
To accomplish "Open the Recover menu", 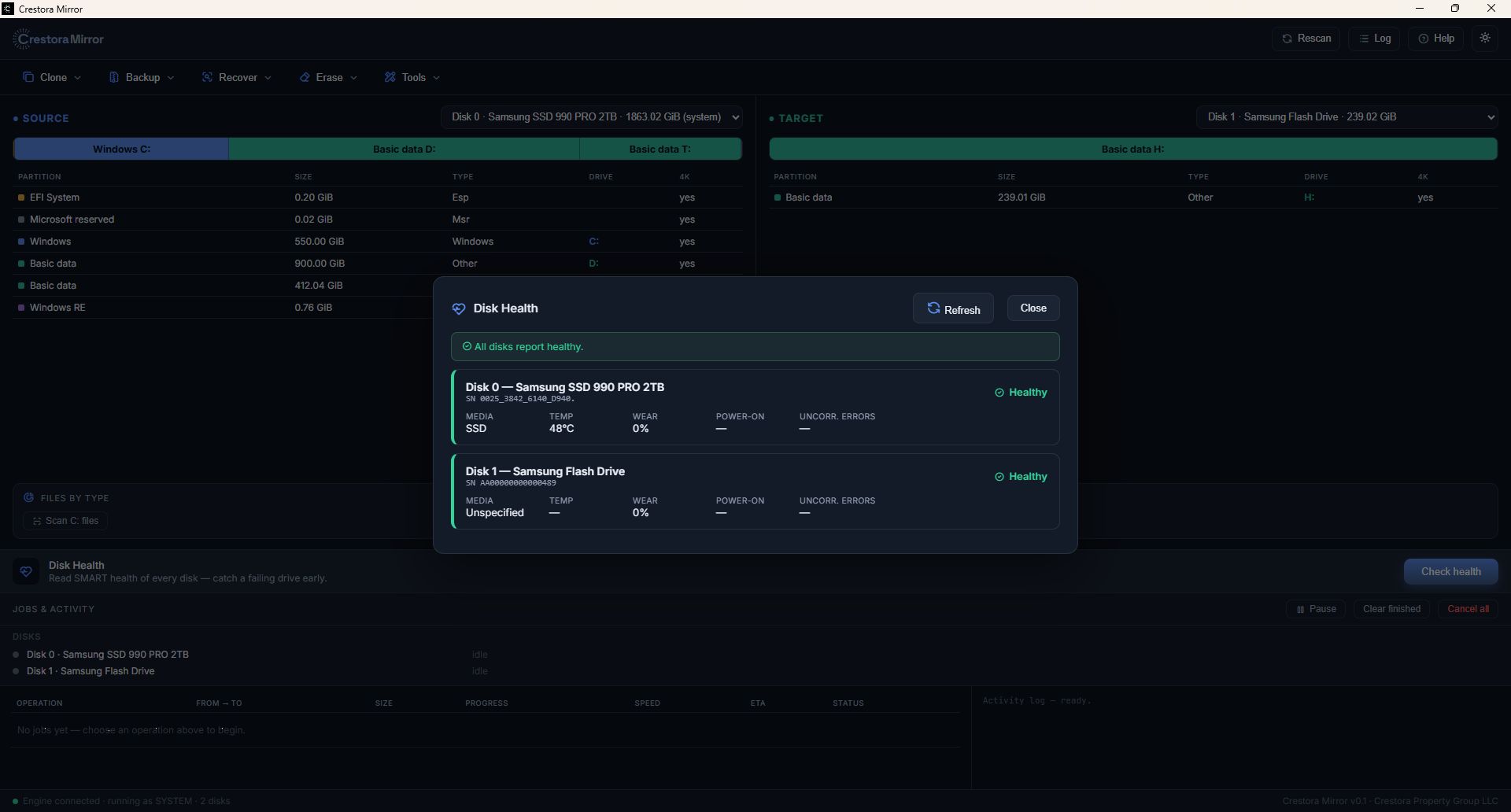I will point(236,77).
